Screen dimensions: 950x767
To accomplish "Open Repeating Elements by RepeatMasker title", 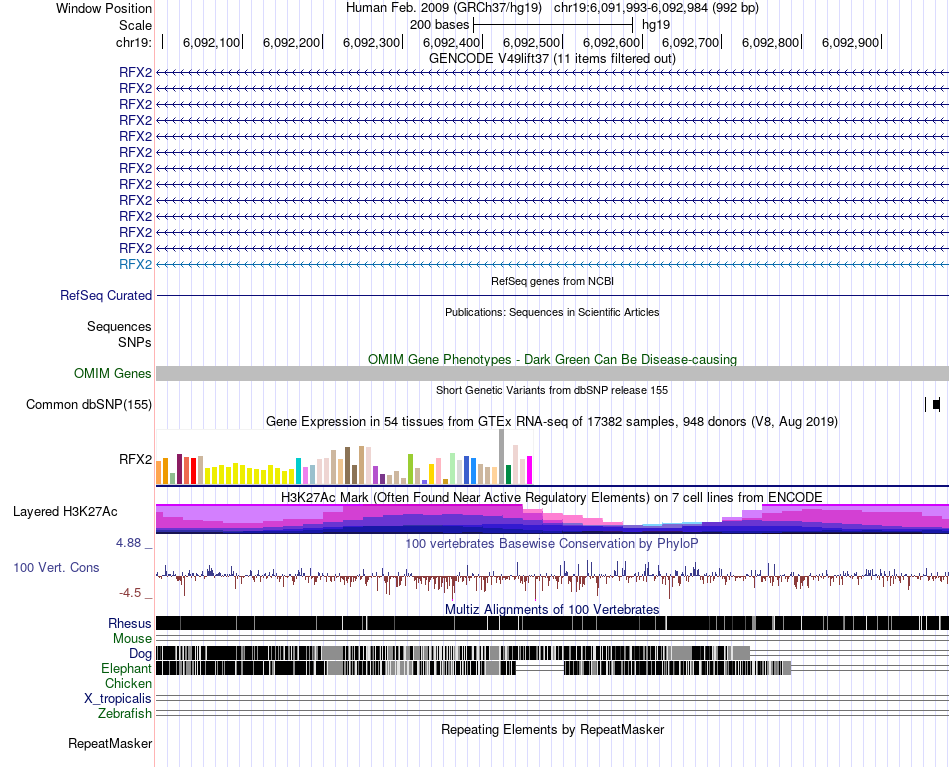I will (x=552, y=729).
